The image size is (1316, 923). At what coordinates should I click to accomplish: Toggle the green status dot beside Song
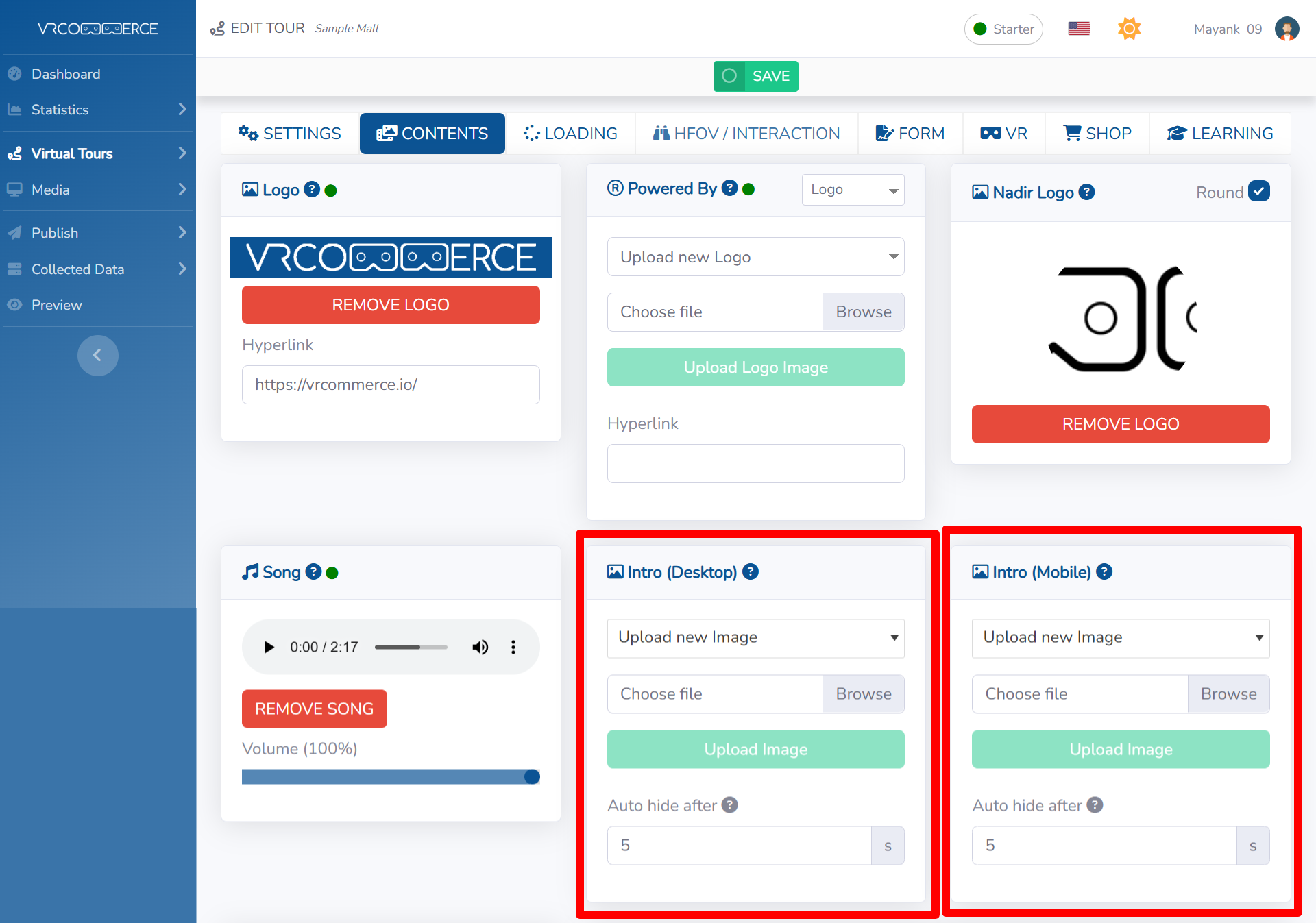pos(332,573)
